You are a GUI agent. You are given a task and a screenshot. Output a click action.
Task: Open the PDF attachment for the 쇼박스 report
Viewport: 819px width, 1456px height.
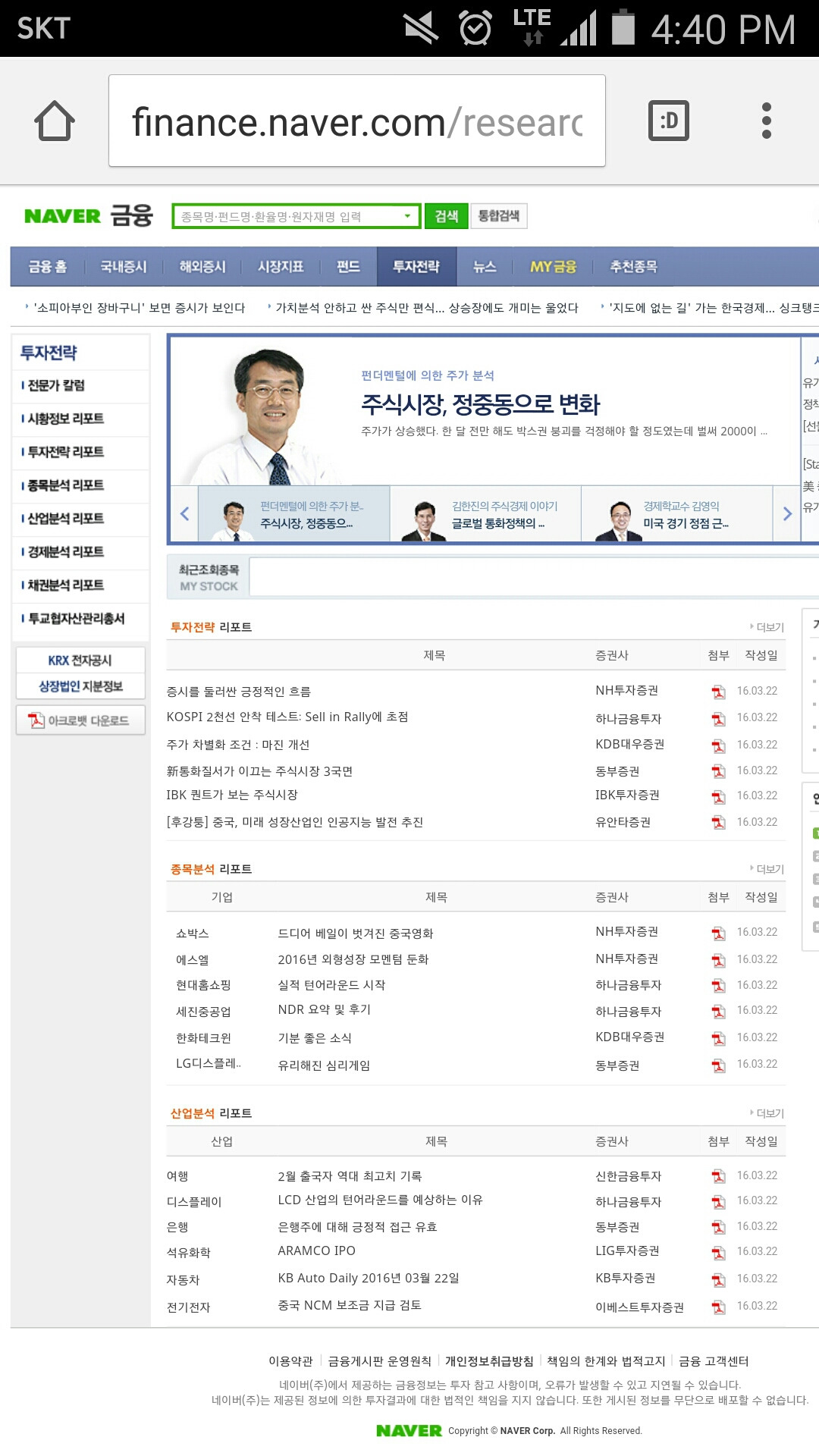pyautogui.click(x=718, y=933)
